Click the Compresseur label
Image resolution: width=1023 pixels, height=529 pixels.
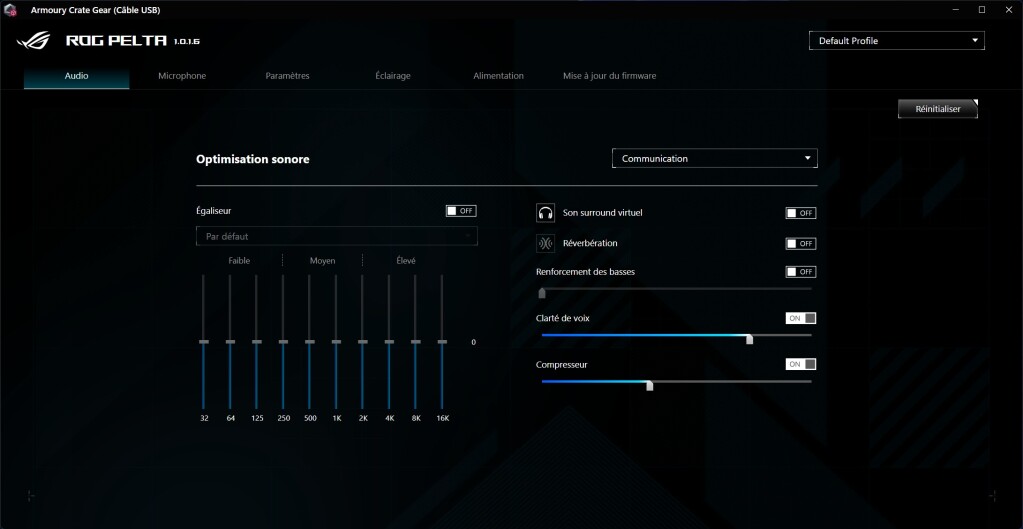coord(562,365)
